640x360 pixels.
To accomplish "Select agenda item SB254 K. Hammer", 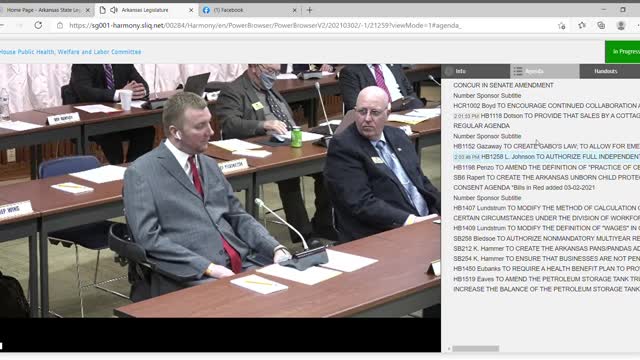I will coord(547,259).
